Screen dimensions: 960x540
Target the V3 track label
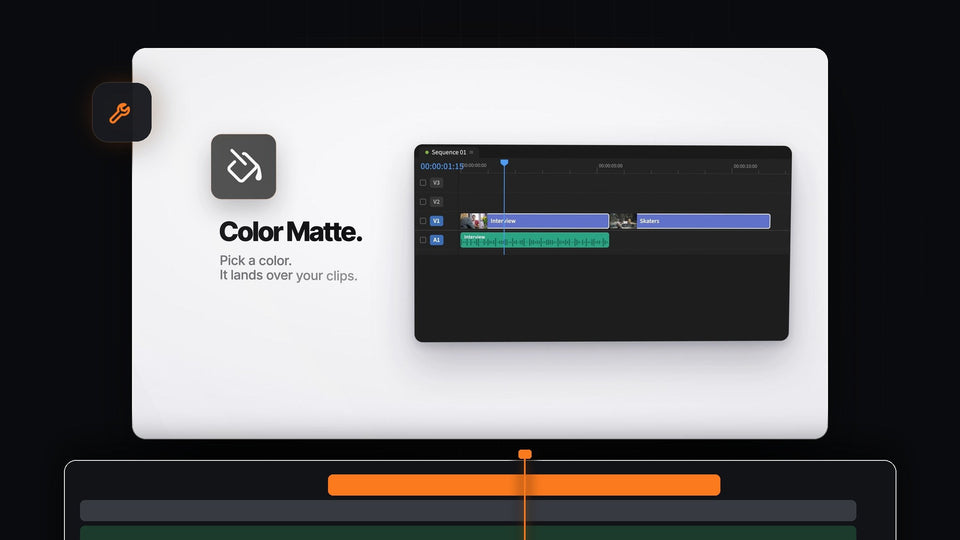pyautogui.click(x=437, y=182)
